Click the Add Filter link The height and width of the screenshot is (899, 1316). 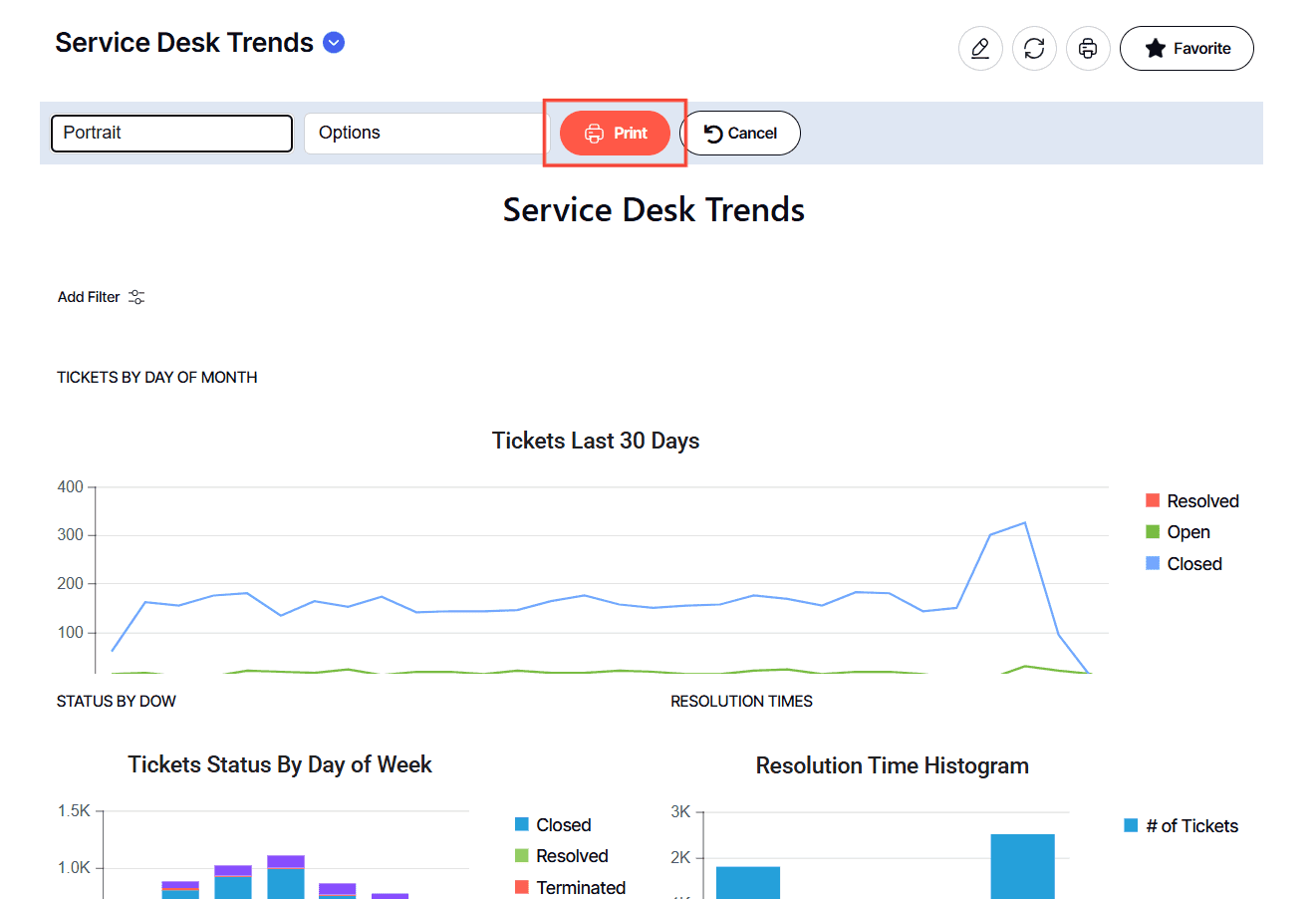point(89,297)
